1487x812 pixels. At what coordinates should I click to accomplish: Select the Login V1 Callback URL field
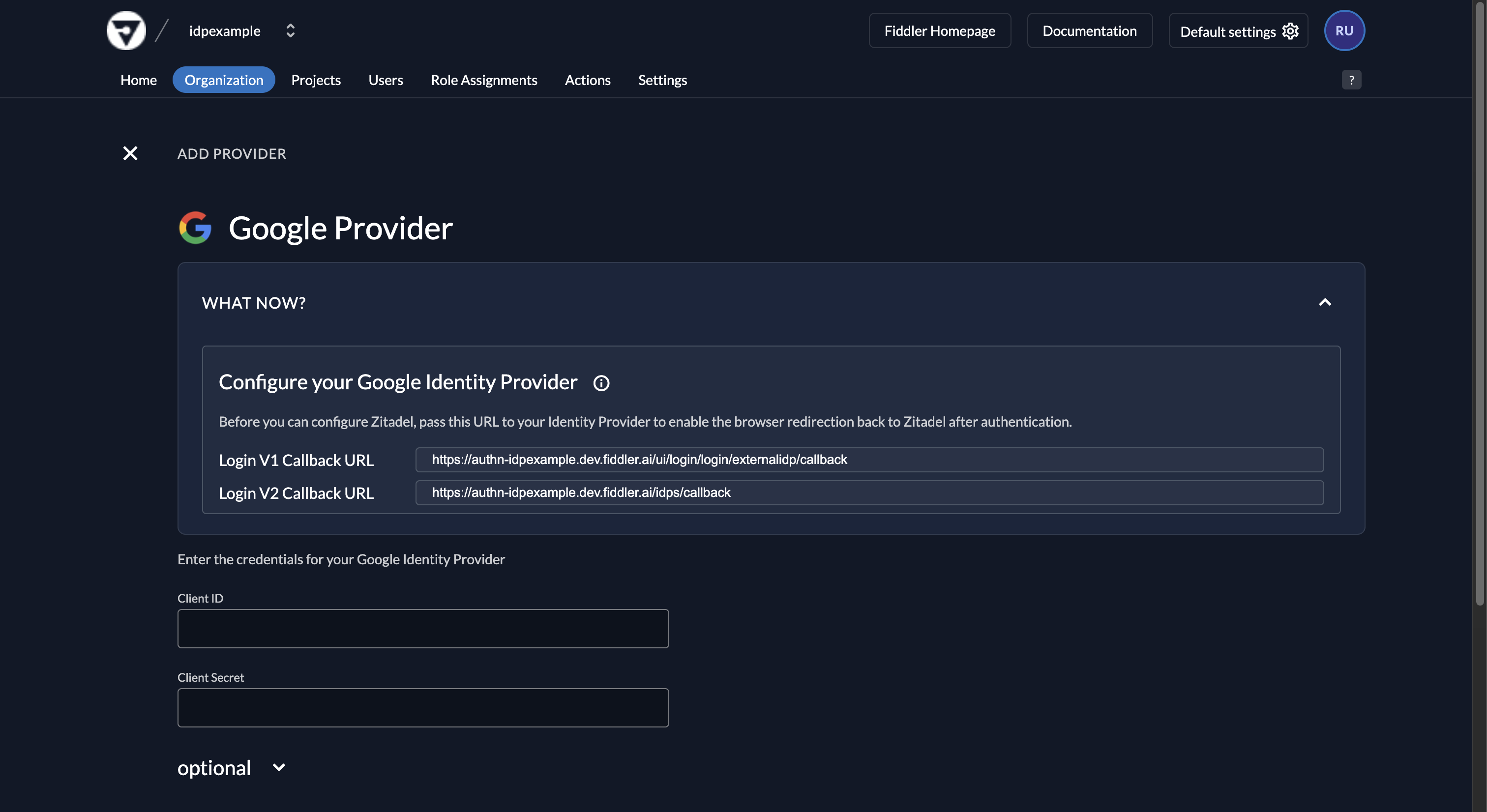point(869,460)
